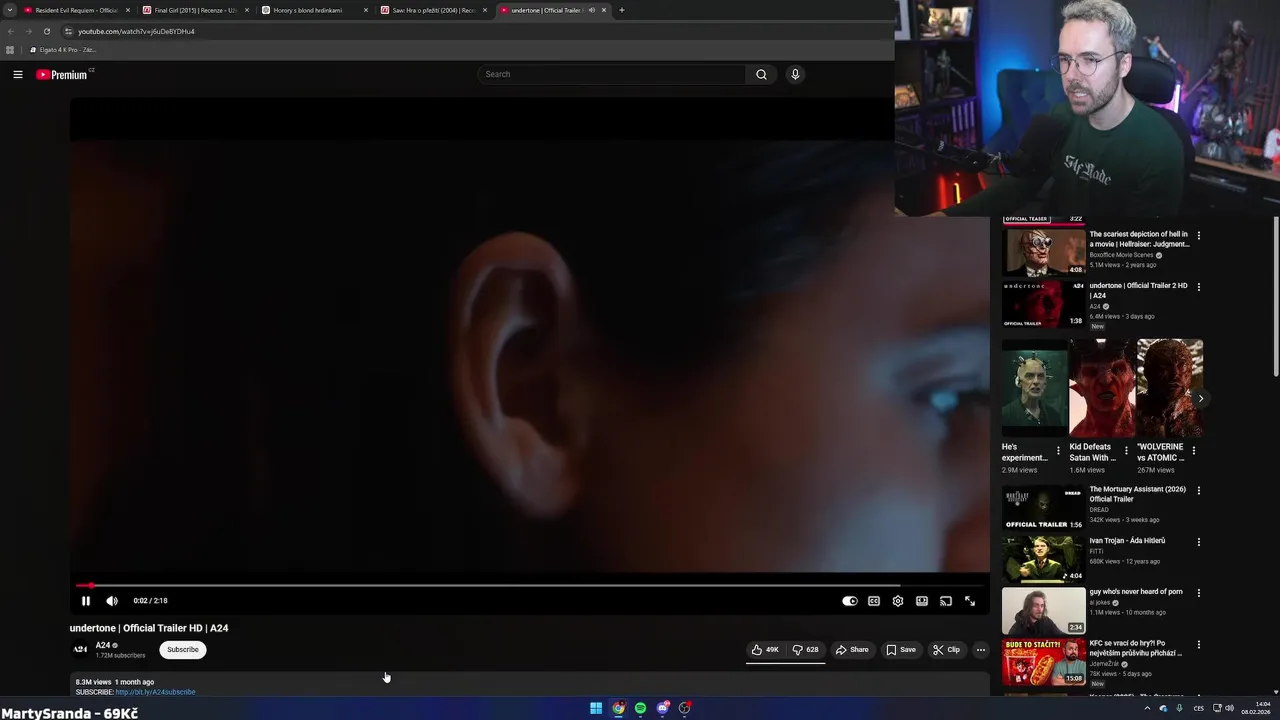
Task: Open options for WOLVERINE vs ATOMIC short
Action: pos(1193,451)
